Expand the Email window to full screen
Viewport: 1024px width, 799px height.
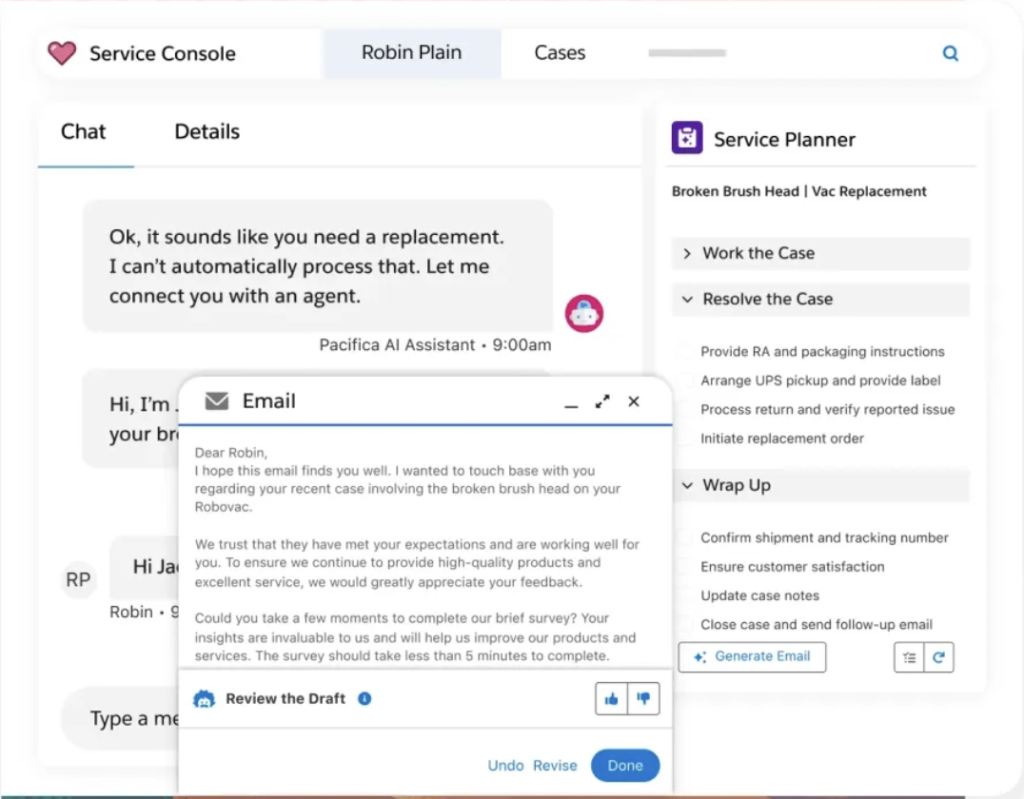[602, 401]
